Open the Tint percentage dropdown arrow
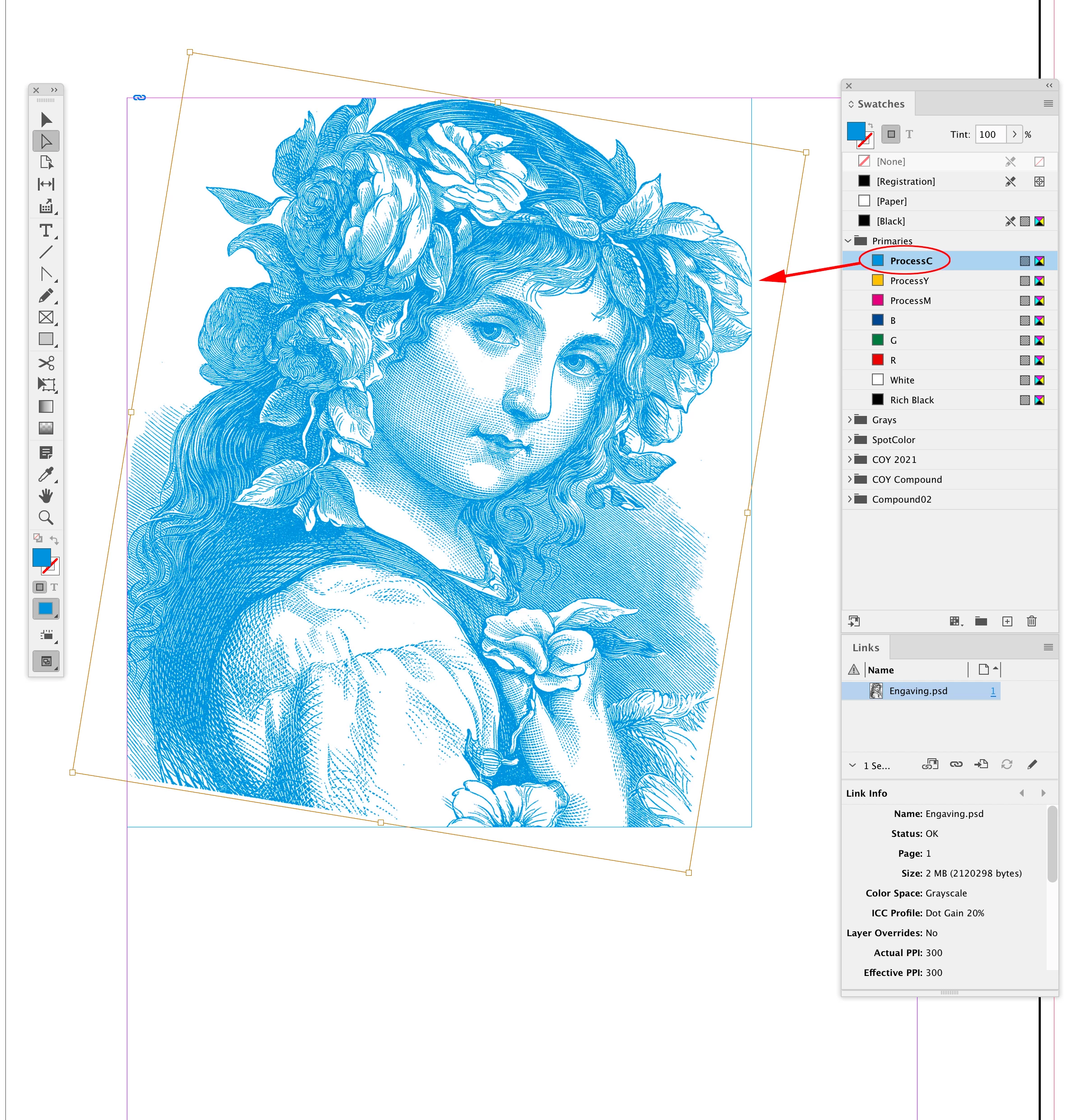 1015,135
